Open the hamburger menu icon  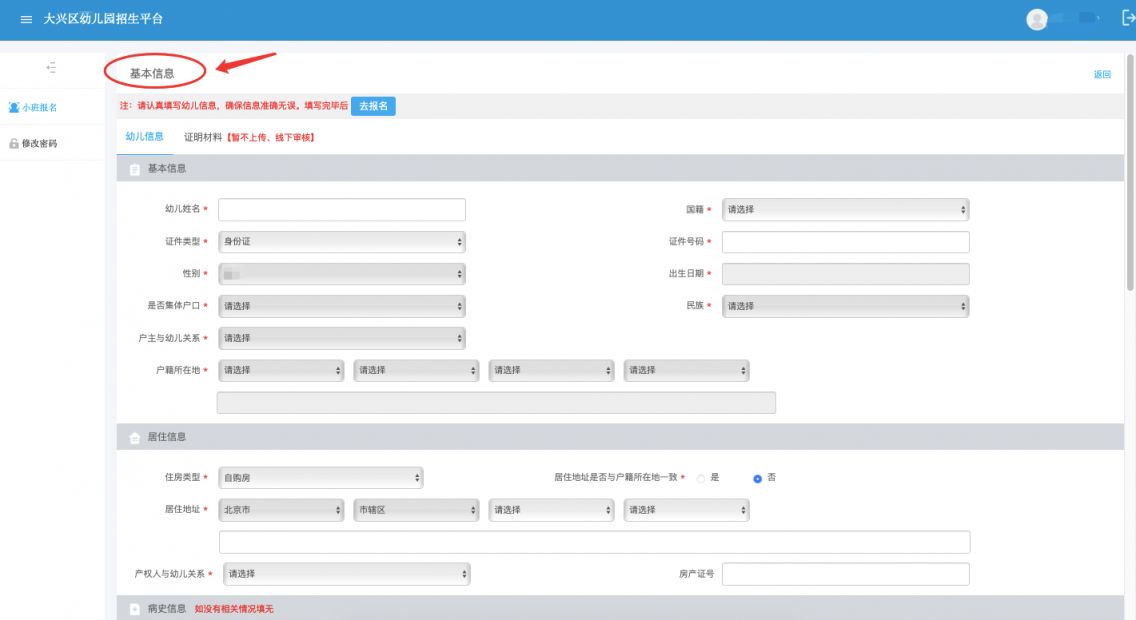pyautogui.click(x=26, y=20)
